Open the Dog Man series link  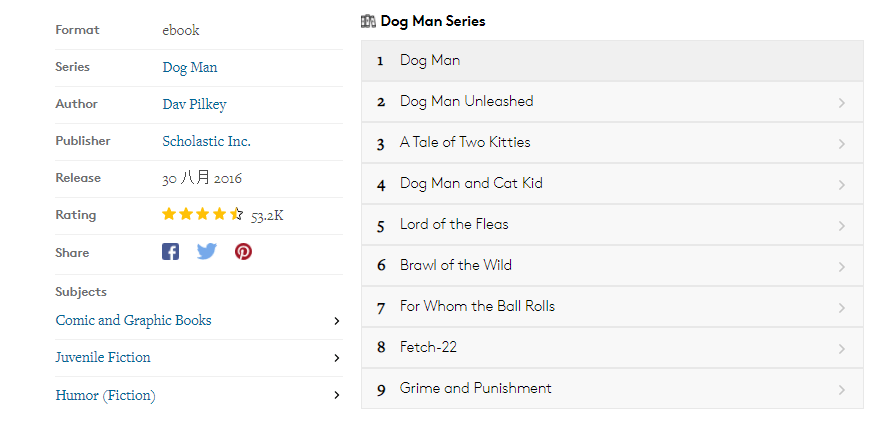pos(189,67)
